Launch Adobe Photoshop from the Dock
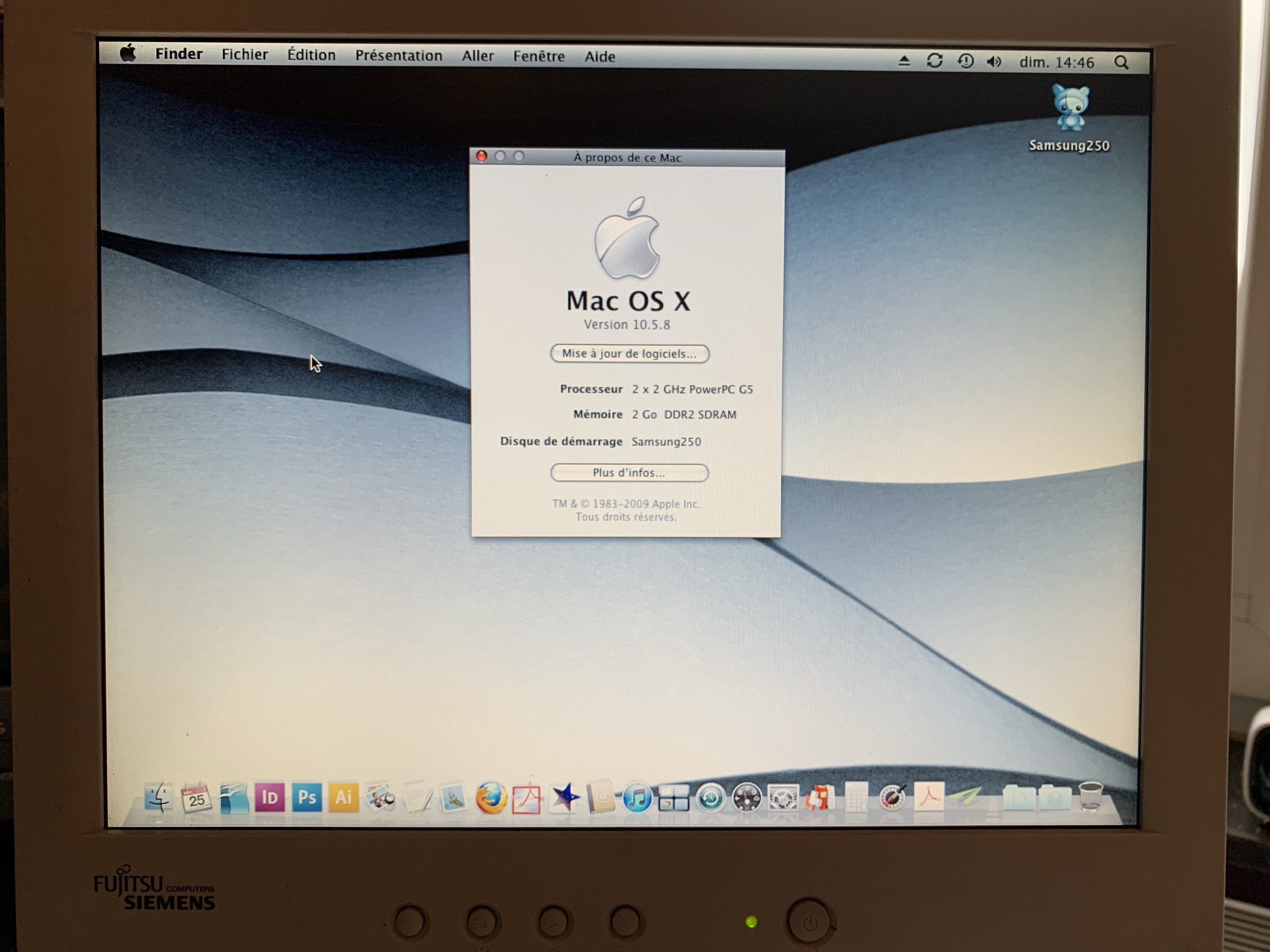The width and height of the screenshot is (1270, 952). click(306, 798)
